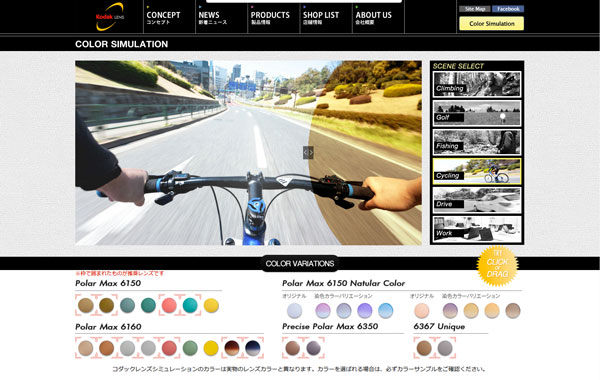The image size is (600, 380).
Task: Choose the light brown swatch in Polar Max 6150
Action: tap(86, 305)
